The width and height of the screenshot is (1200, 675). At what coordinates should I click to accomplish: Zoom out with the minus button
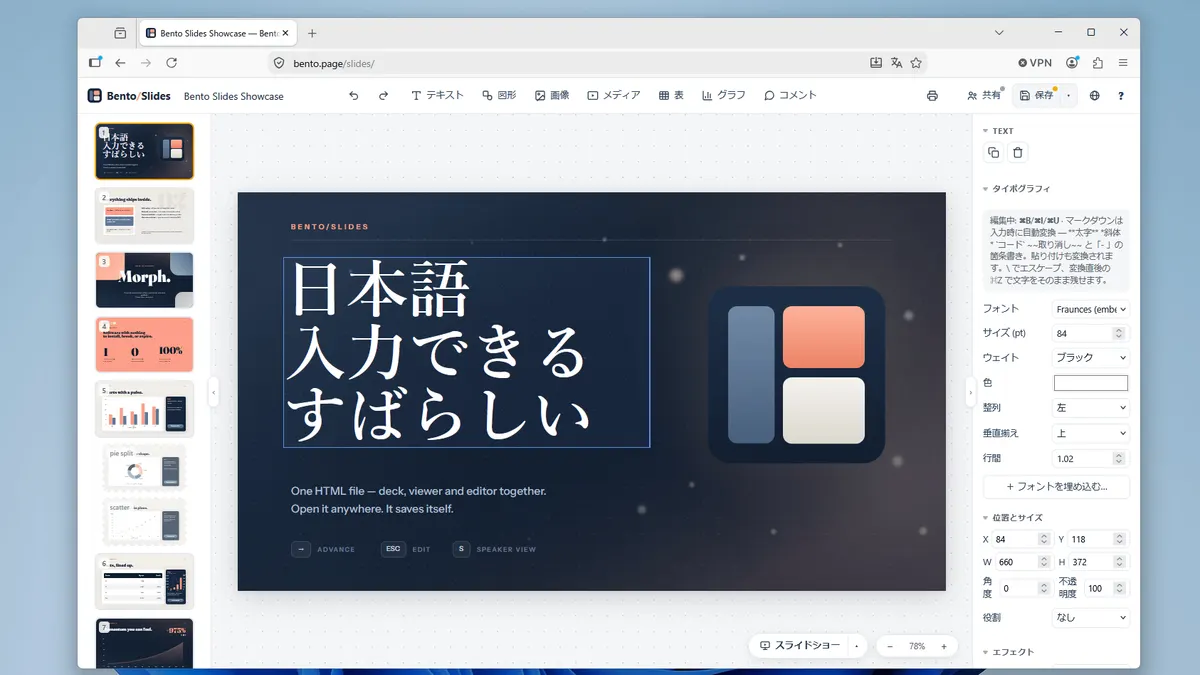click(890, 646)
